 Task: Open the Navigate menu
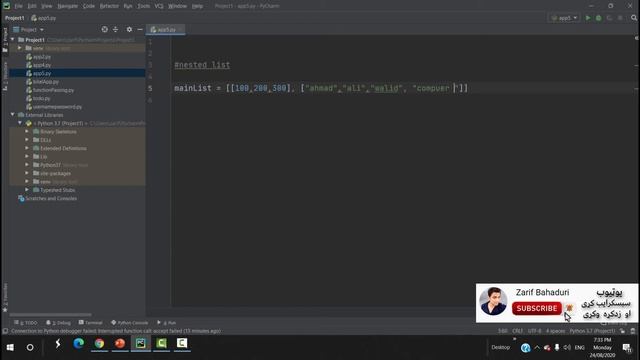pos(67,6)
